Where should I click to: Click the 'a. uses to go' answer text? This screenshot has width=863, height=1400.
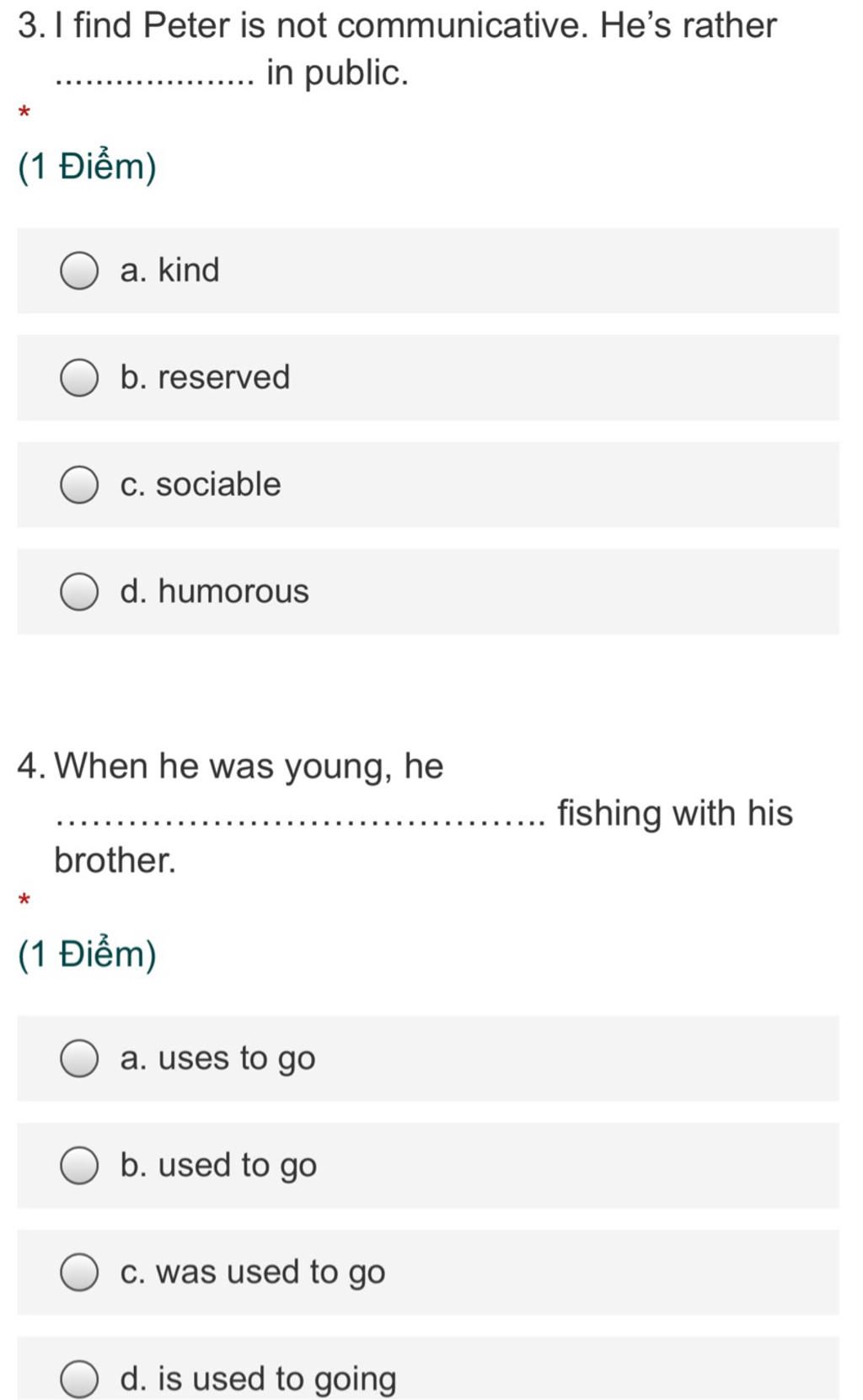pos(218,1059)
